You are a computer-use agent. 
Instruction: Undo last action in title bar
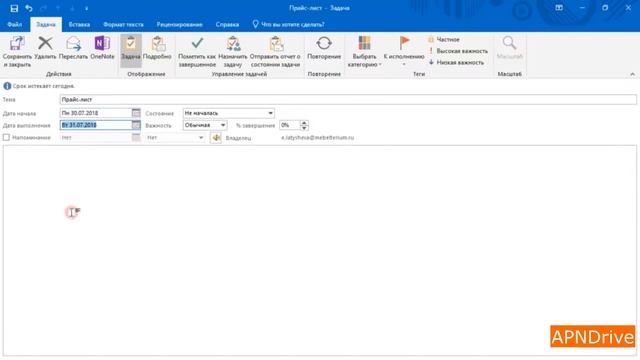29,8
